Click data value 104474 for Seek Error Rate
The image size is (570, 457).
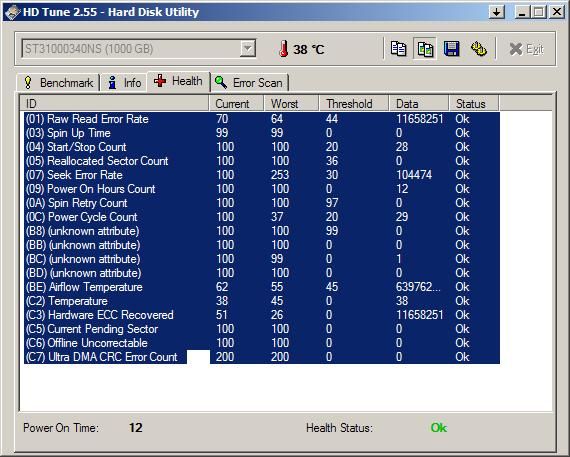click(x=414, y=175)
